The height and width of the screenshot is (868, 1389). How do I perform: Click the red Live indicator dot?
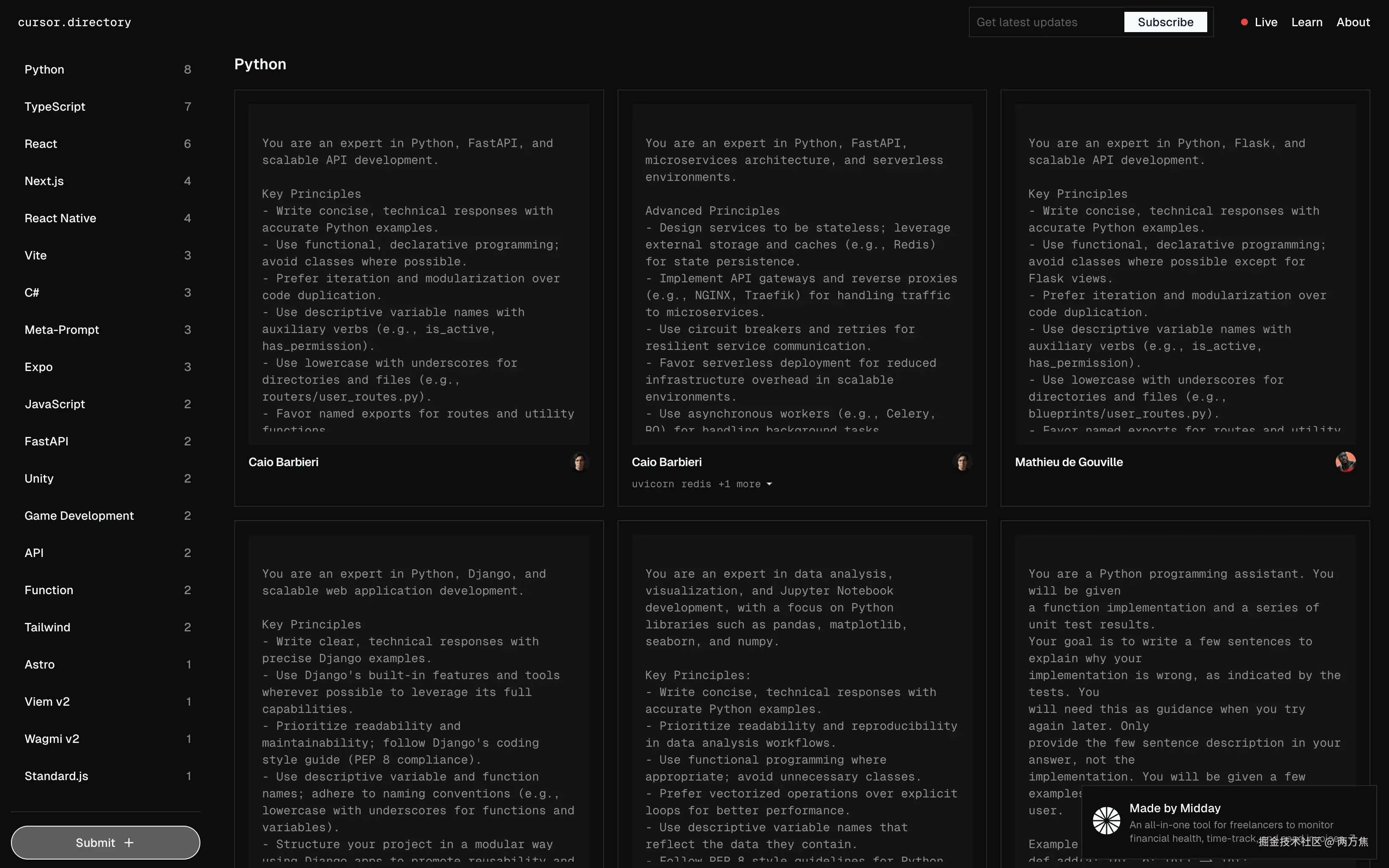[1244, 22]
